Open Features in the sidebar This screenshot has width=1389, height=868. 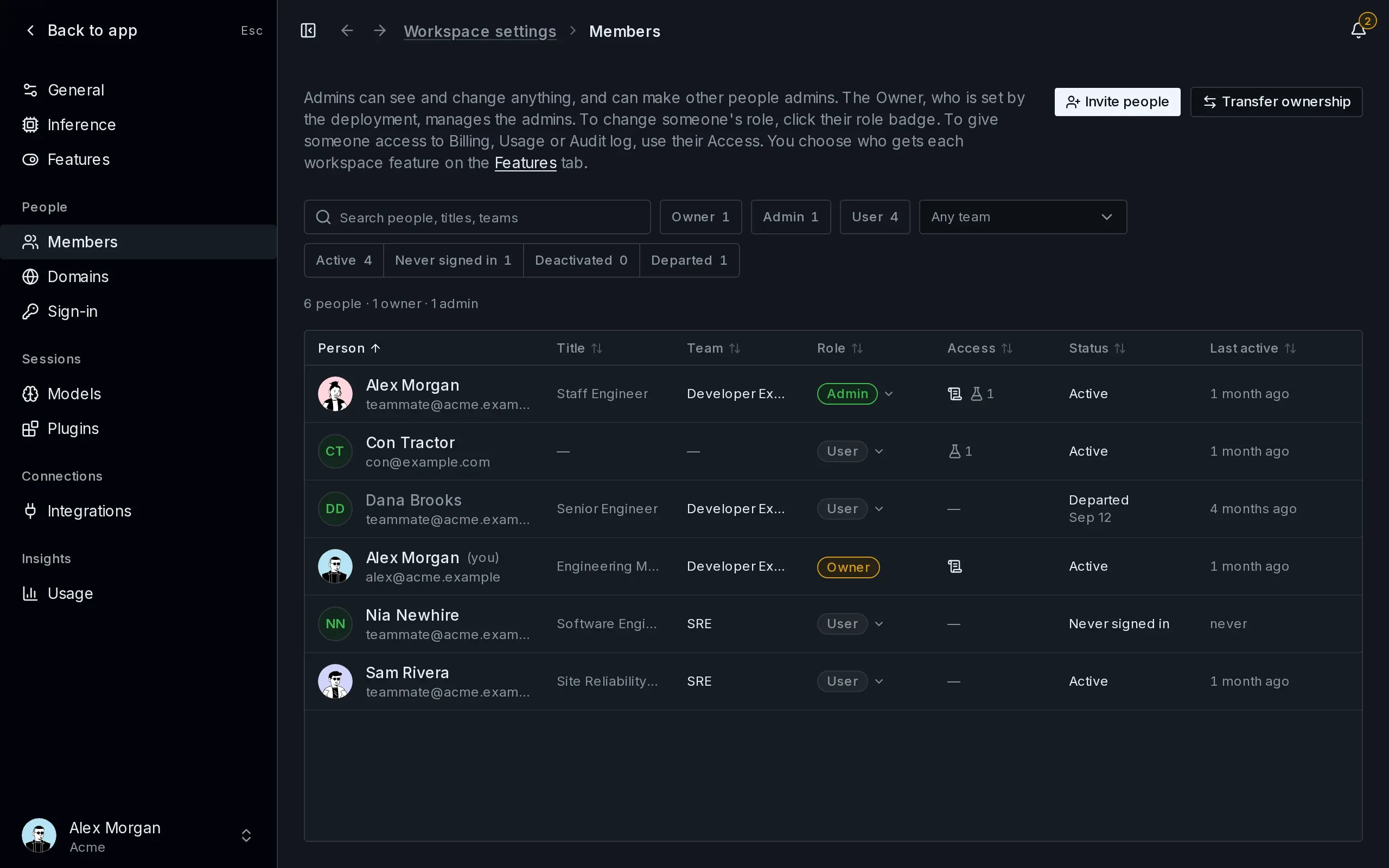pos(138,159)
